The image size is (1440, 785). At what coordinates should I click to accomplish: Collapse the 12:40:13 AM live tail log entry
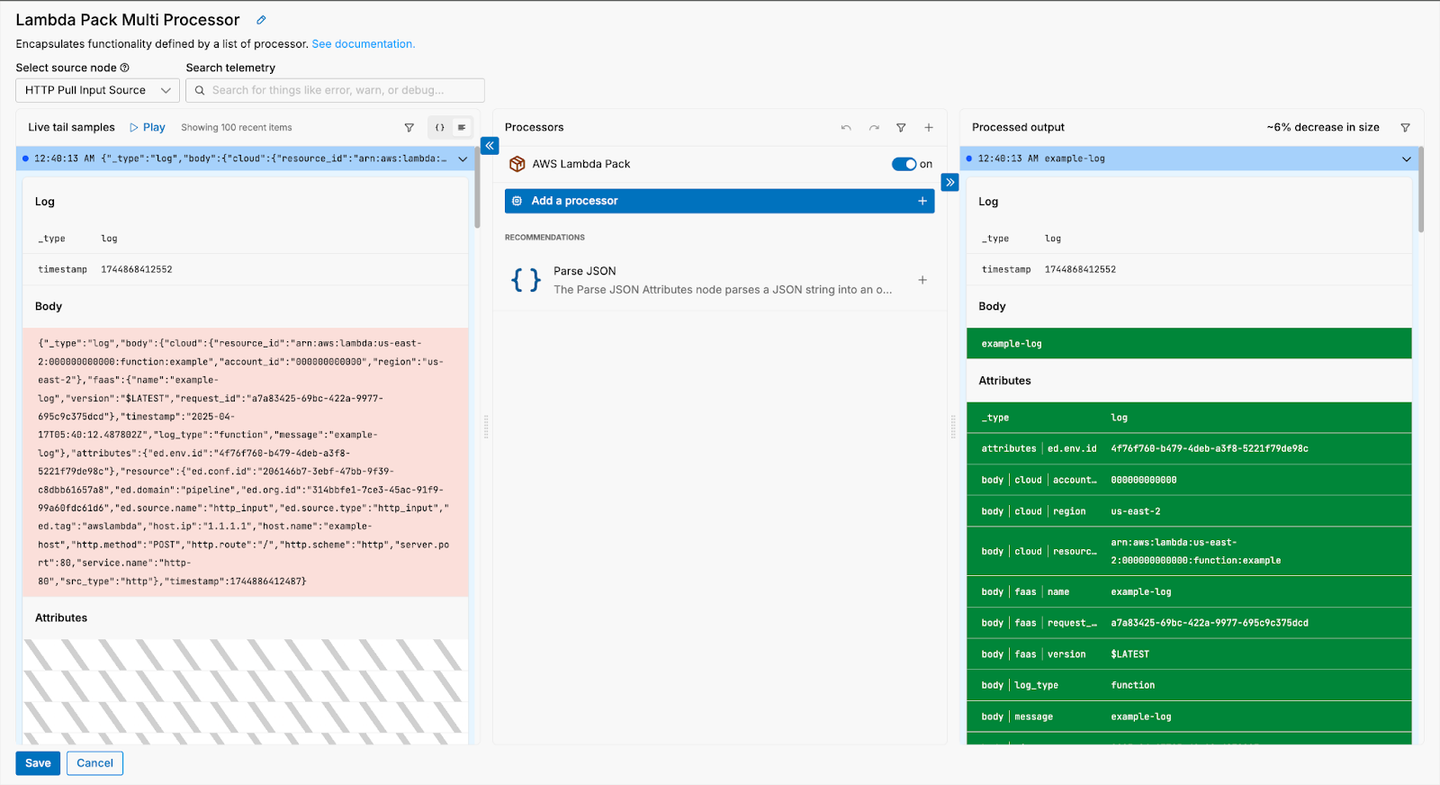462,159
